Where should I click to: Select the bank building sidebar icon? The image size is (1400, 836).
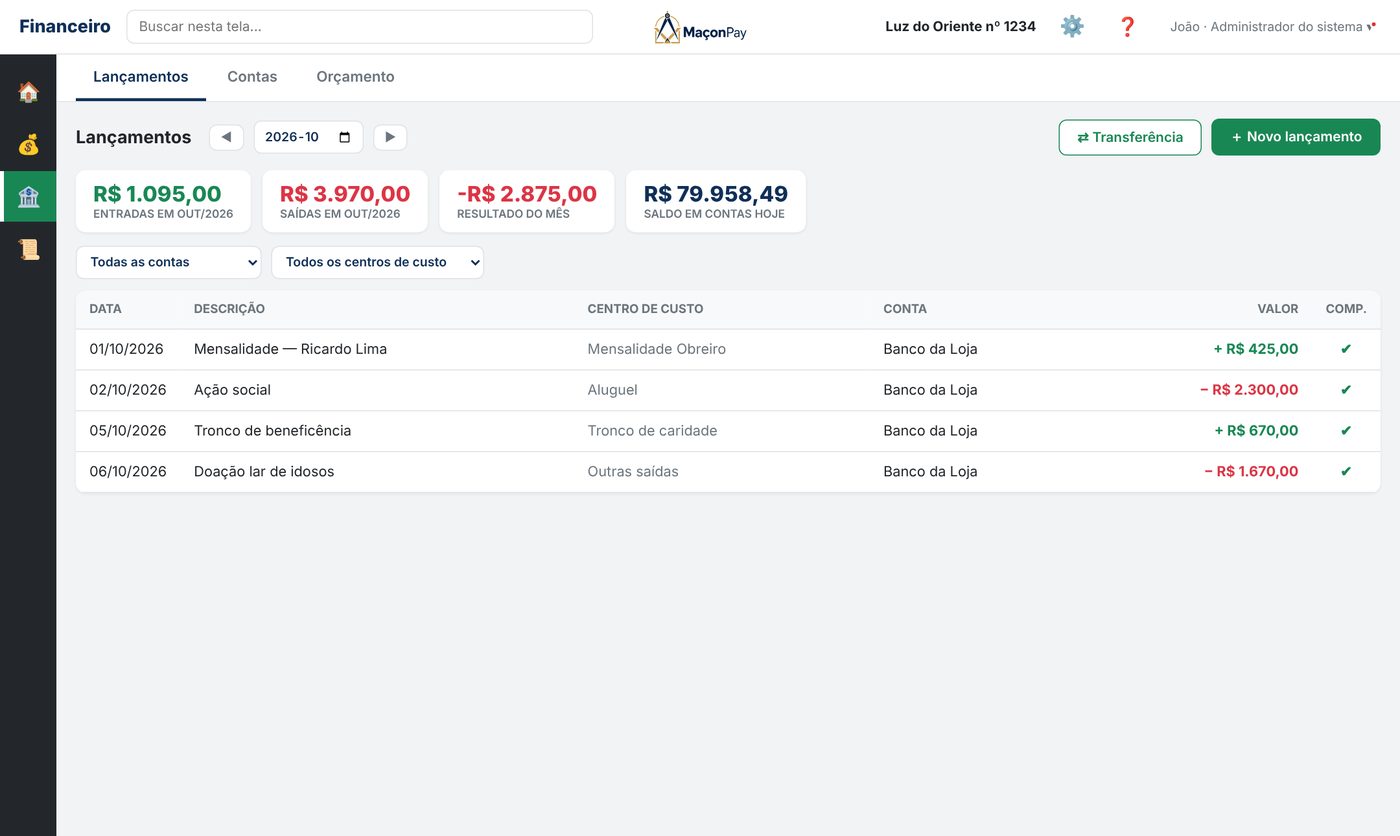pyautogui.click(x=28, y=197)
